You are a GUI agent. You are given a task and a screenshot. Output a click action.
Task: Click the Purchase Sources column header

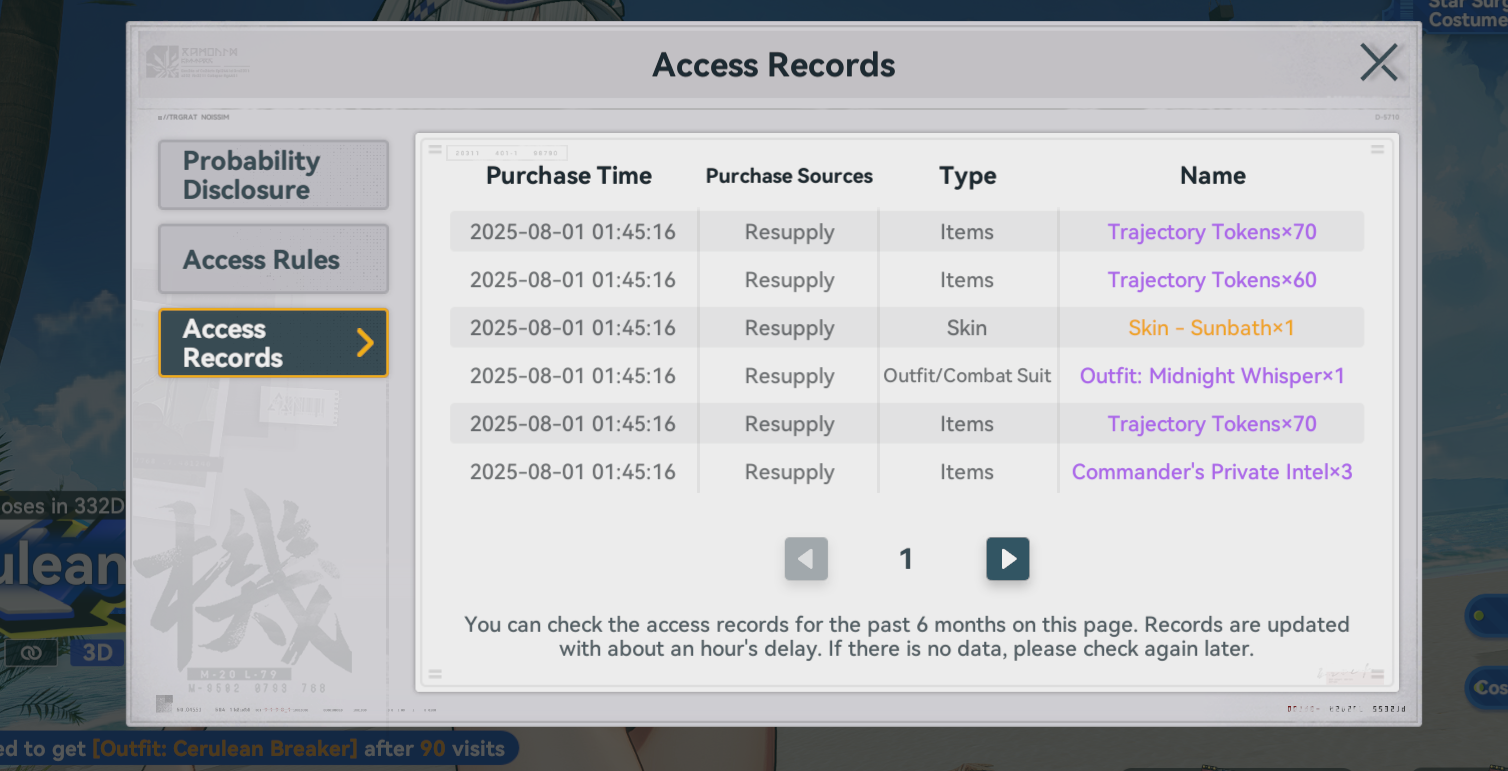pyautogui.click(x=789, y=176)
